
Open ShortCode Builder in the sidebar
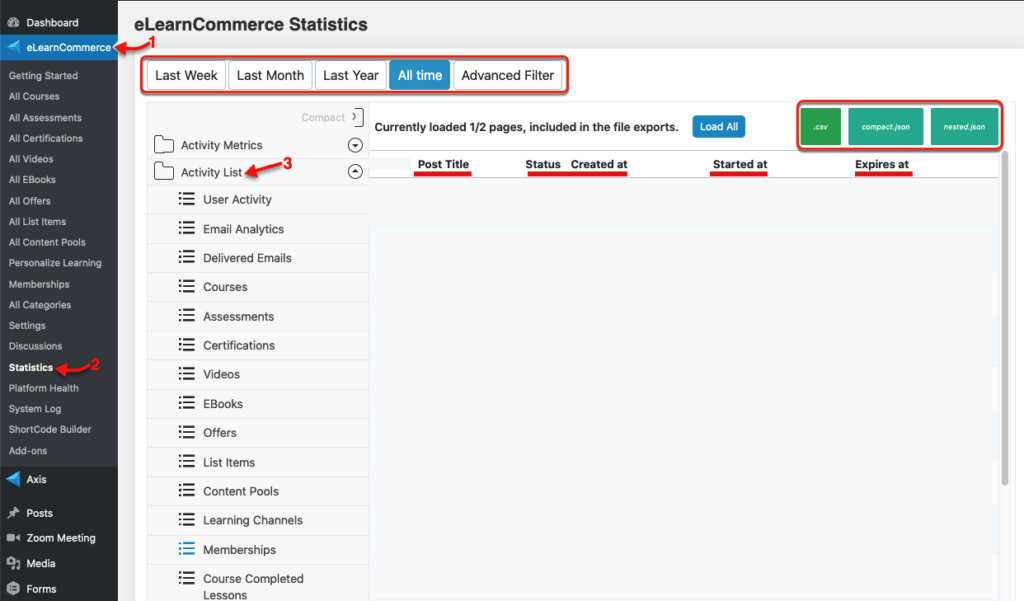(50, 429)
